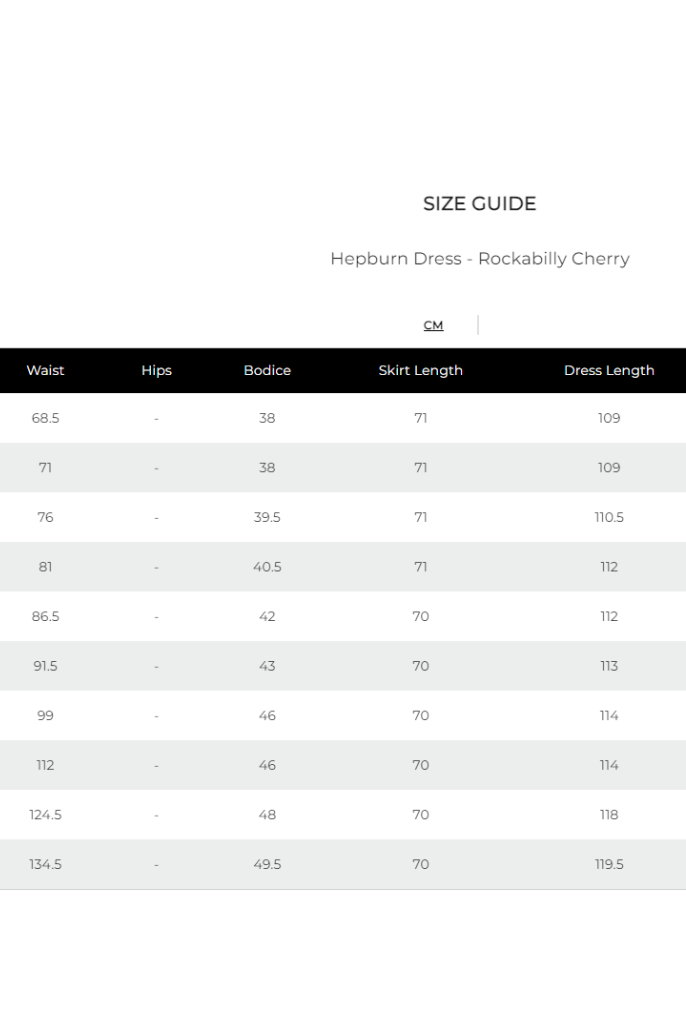Click the Dress Length column header
The height and width of the screenshot is (1024, 686).
(608, 370)
